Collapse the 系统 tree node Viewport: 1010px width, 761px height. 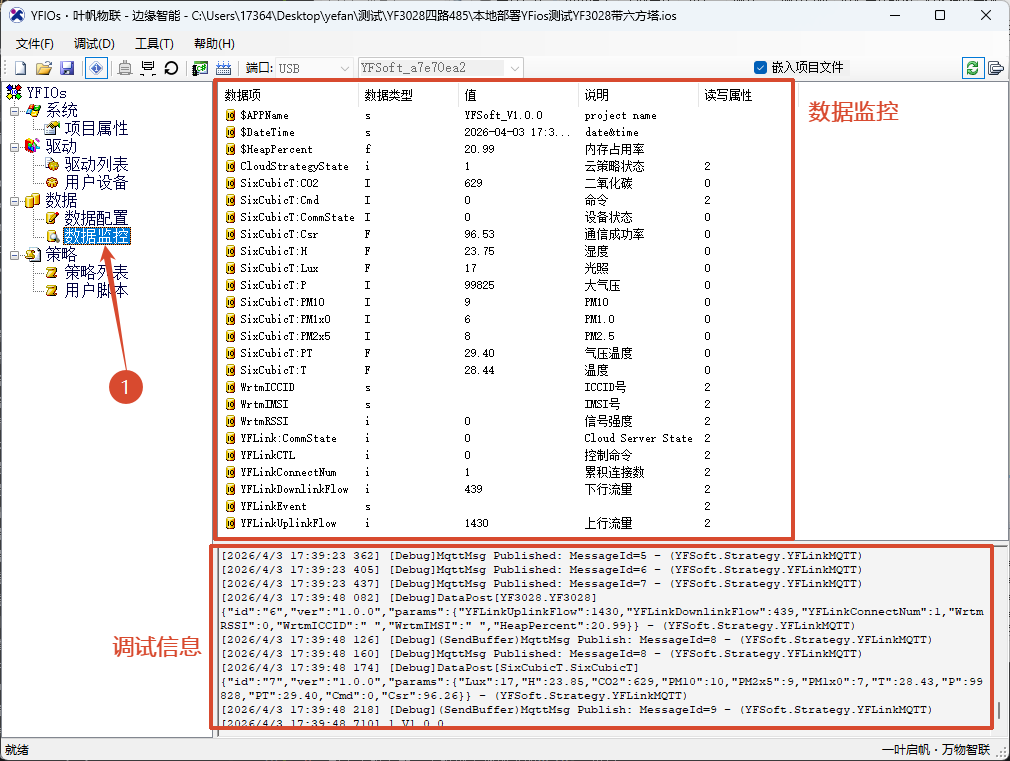point(15,111)
